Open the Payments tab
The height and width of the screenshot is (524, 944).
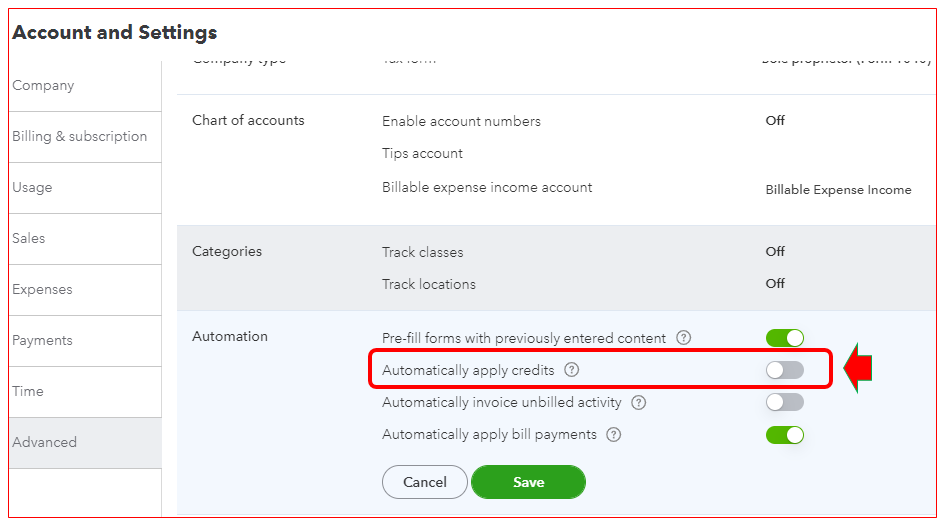[42, 341]
